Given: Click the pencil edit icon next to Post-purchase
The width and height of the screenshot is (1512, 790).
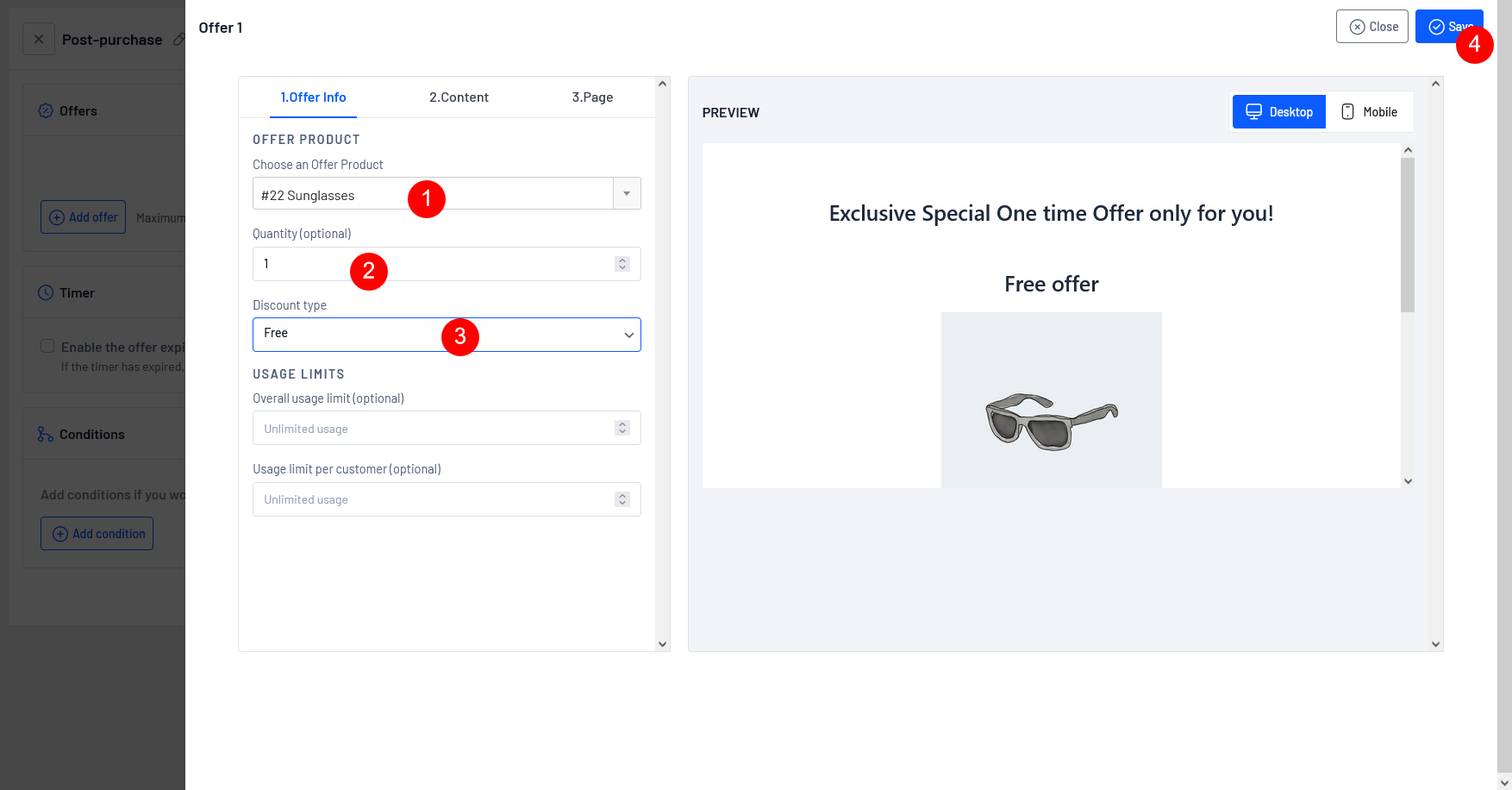Looking at the screenshot, I should [x=178, y=40].
